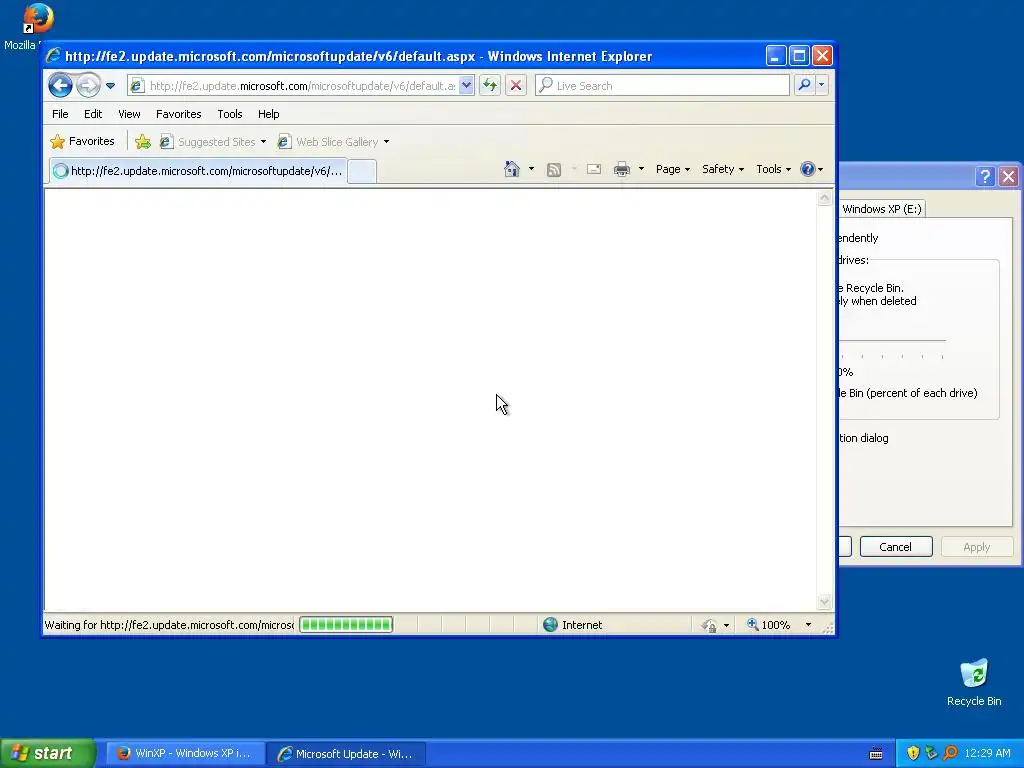This screenshot has height=768, width=1024.
Task: Expand the address bar autocomplete dropdown
Action: point(466,85)
